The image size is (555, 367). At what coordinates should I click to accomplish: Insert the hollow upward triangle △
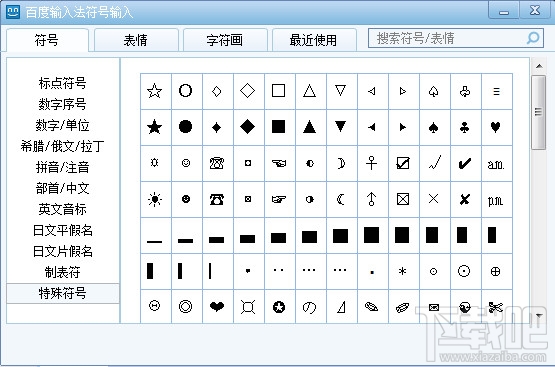click(x=309, y=91)
